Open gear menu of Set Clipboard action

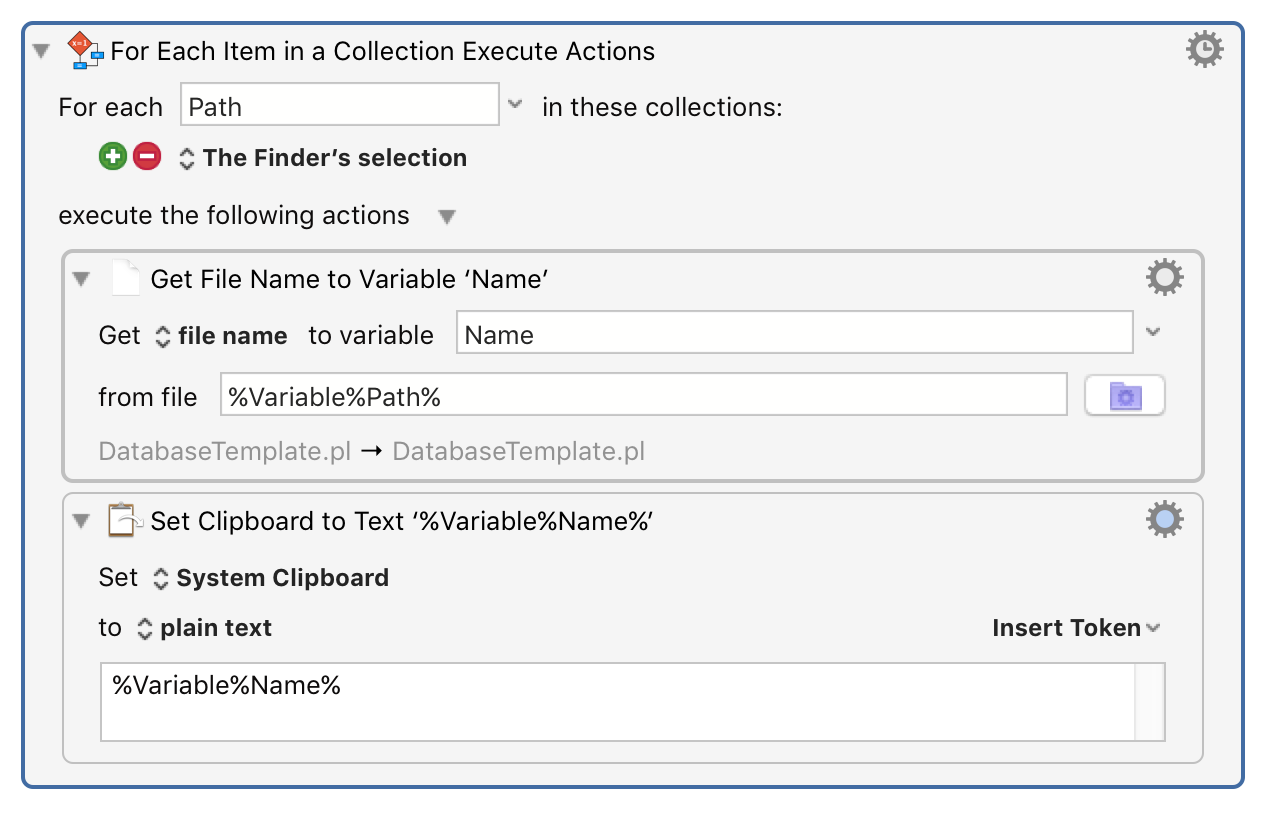[1165, 519]
